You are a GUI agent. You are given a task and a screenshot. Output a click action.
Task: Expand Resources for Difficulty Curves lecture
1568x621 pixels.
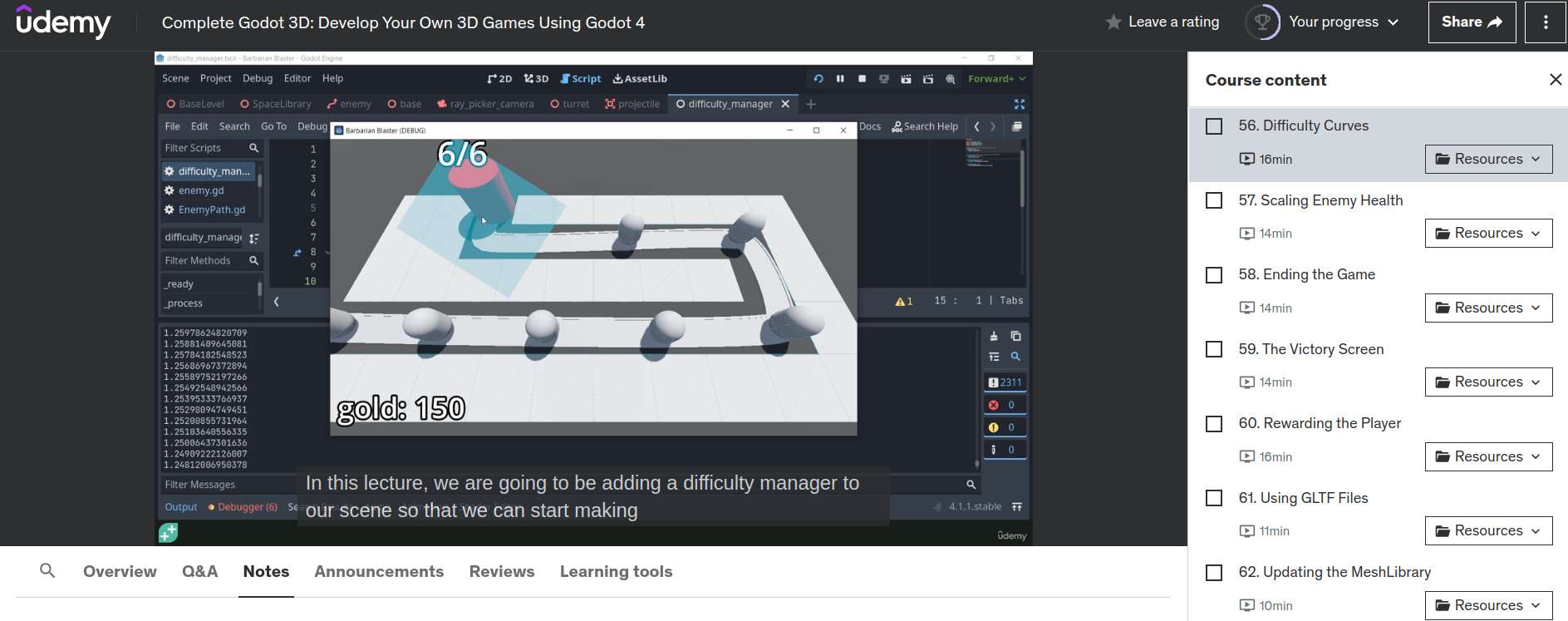[x=1487, y=159]
